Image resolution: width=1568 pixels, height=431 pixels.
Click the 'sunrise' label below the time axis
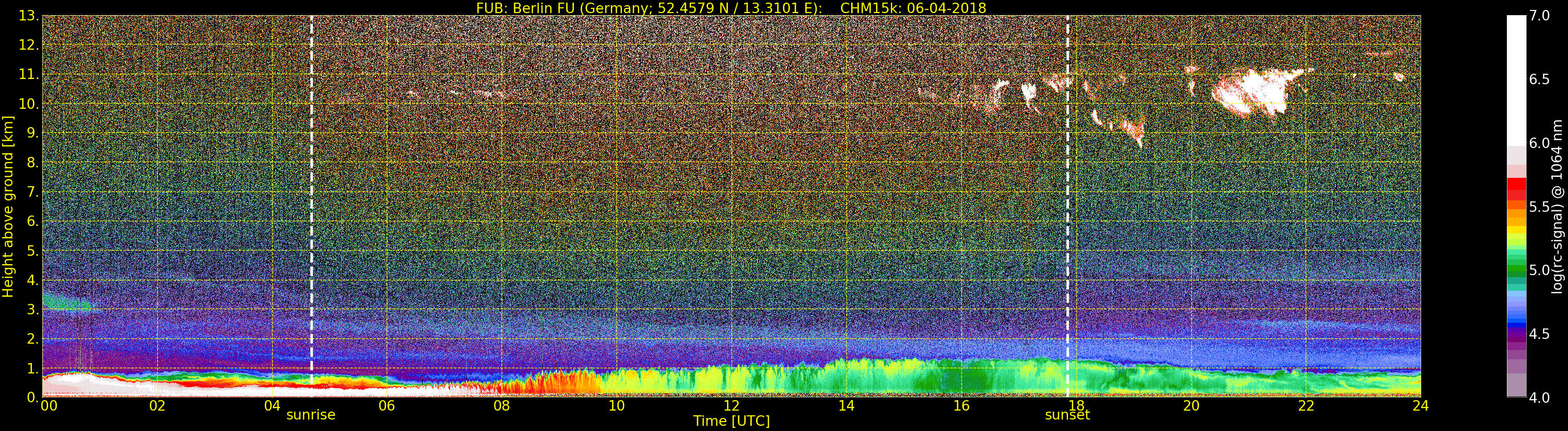click(311, 415)
